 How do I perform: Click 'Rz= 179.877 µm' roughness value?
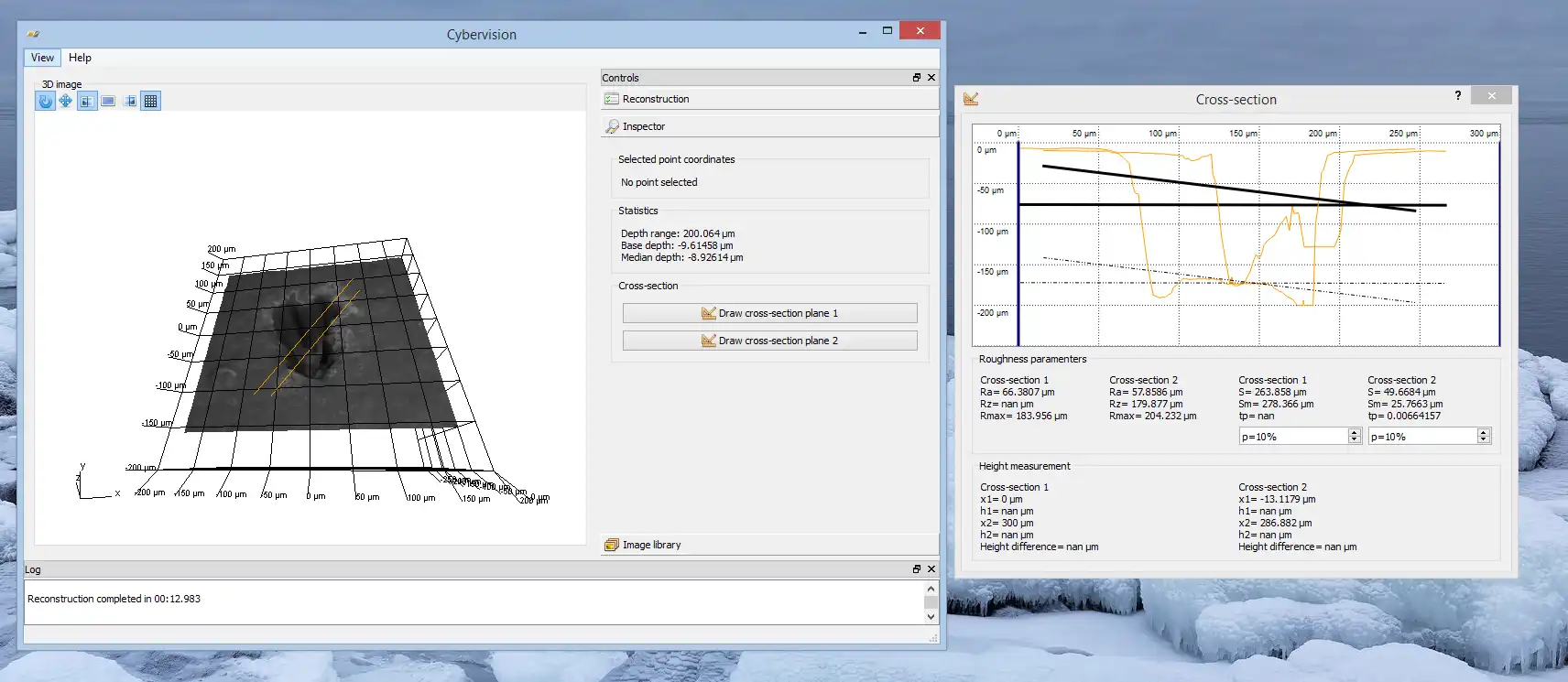click(x=1146, y=404)
